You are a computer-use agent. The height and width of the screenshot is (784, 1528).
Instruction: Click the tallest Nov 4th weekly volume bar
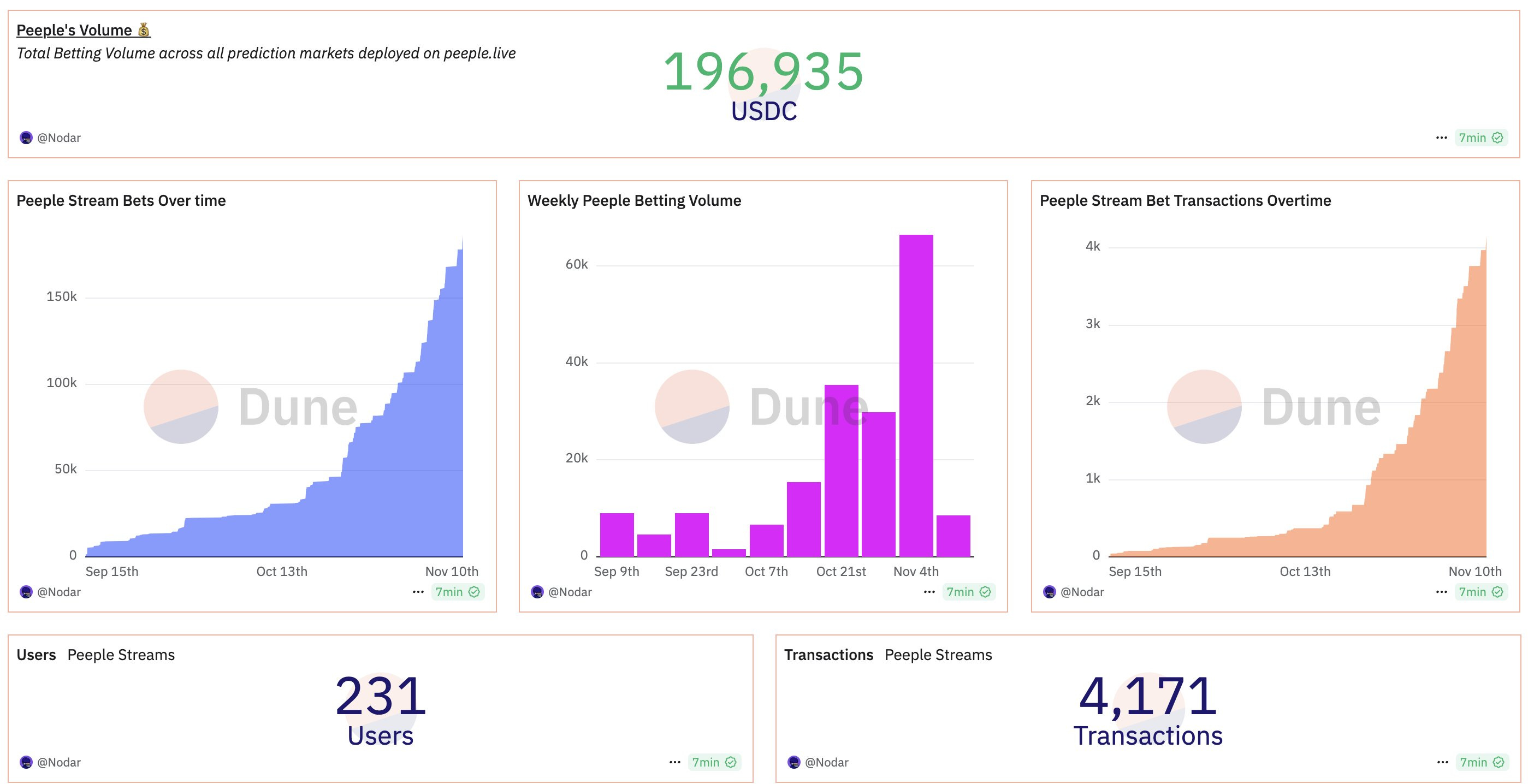click(916, 396)
